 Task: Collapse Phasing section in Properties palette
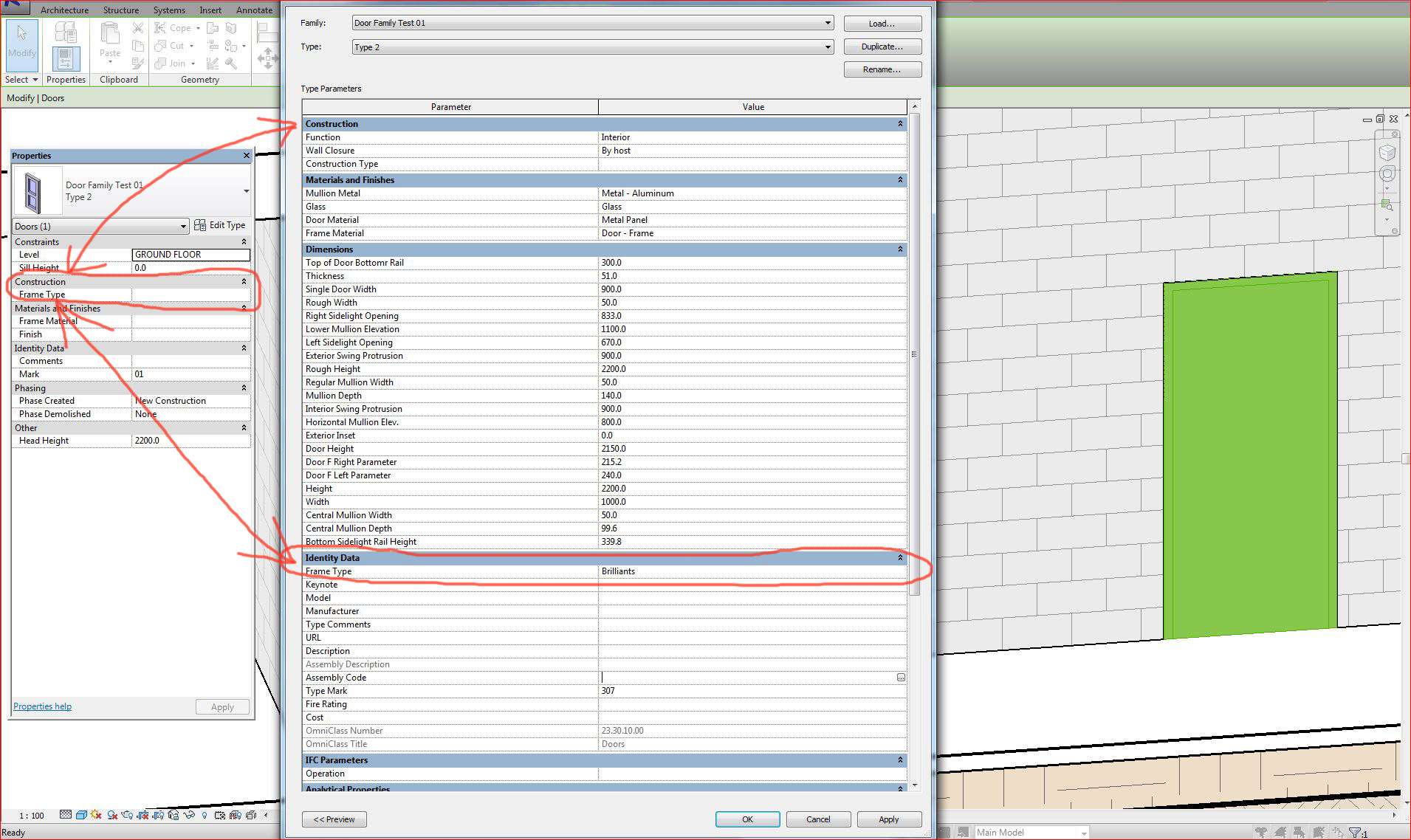[x=244, y=388]
